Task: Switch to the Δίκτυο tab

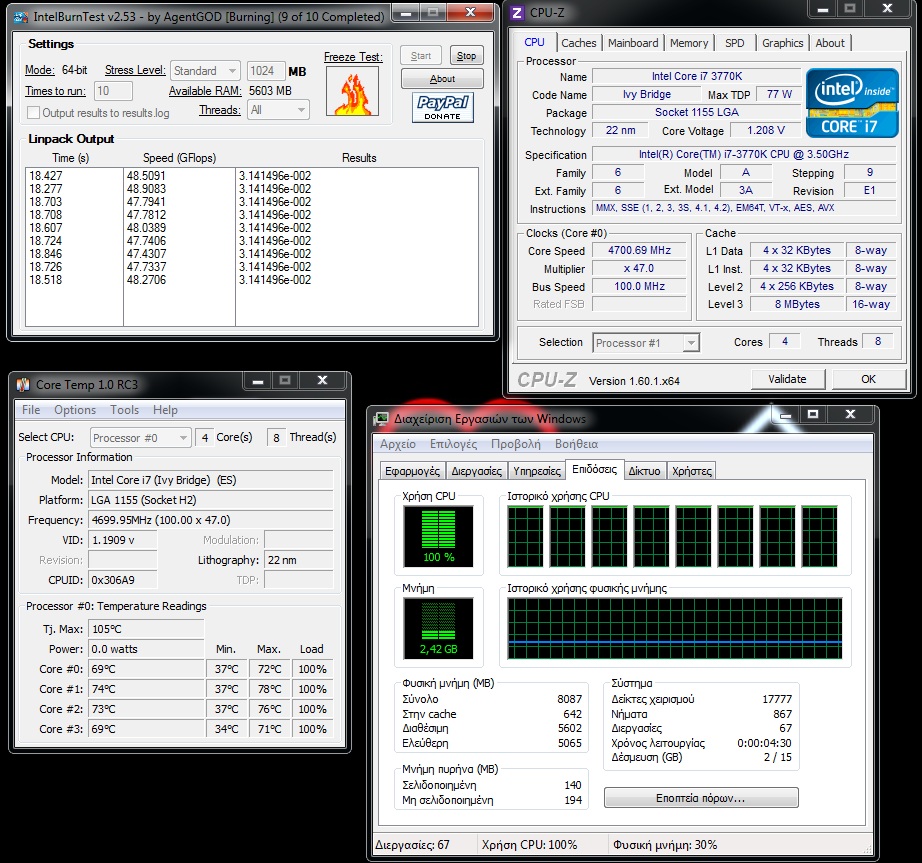Action: tap(644, 471)
